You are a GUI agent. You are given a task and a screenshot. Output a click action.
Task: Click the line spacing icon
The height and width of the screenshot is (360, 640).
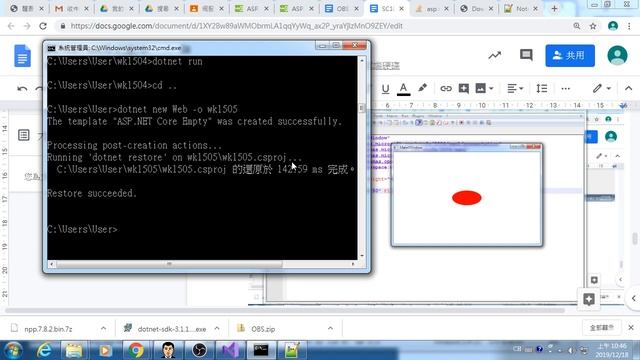(x=542, y=89)
